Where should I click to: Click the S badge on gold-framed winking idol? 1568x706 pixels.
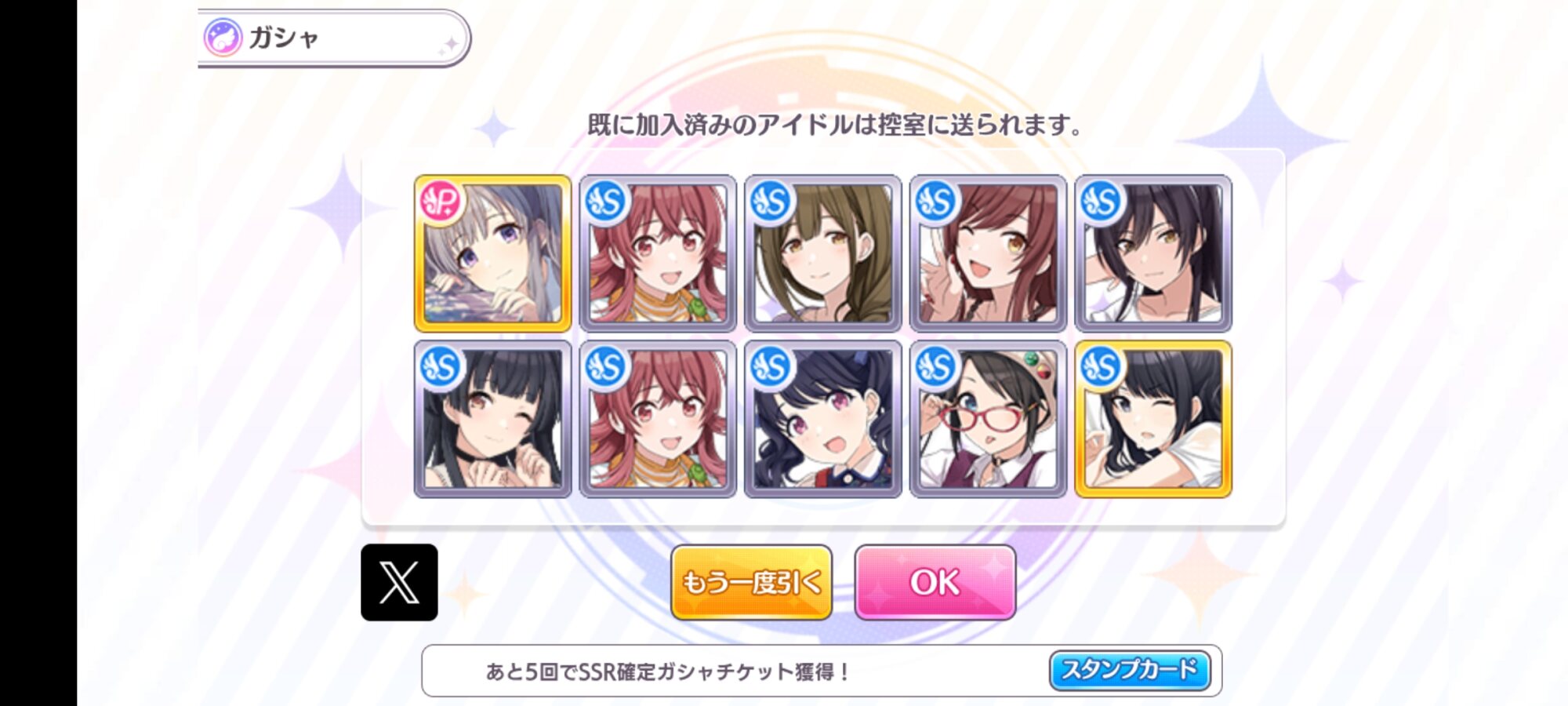[x=1101, y=367]
